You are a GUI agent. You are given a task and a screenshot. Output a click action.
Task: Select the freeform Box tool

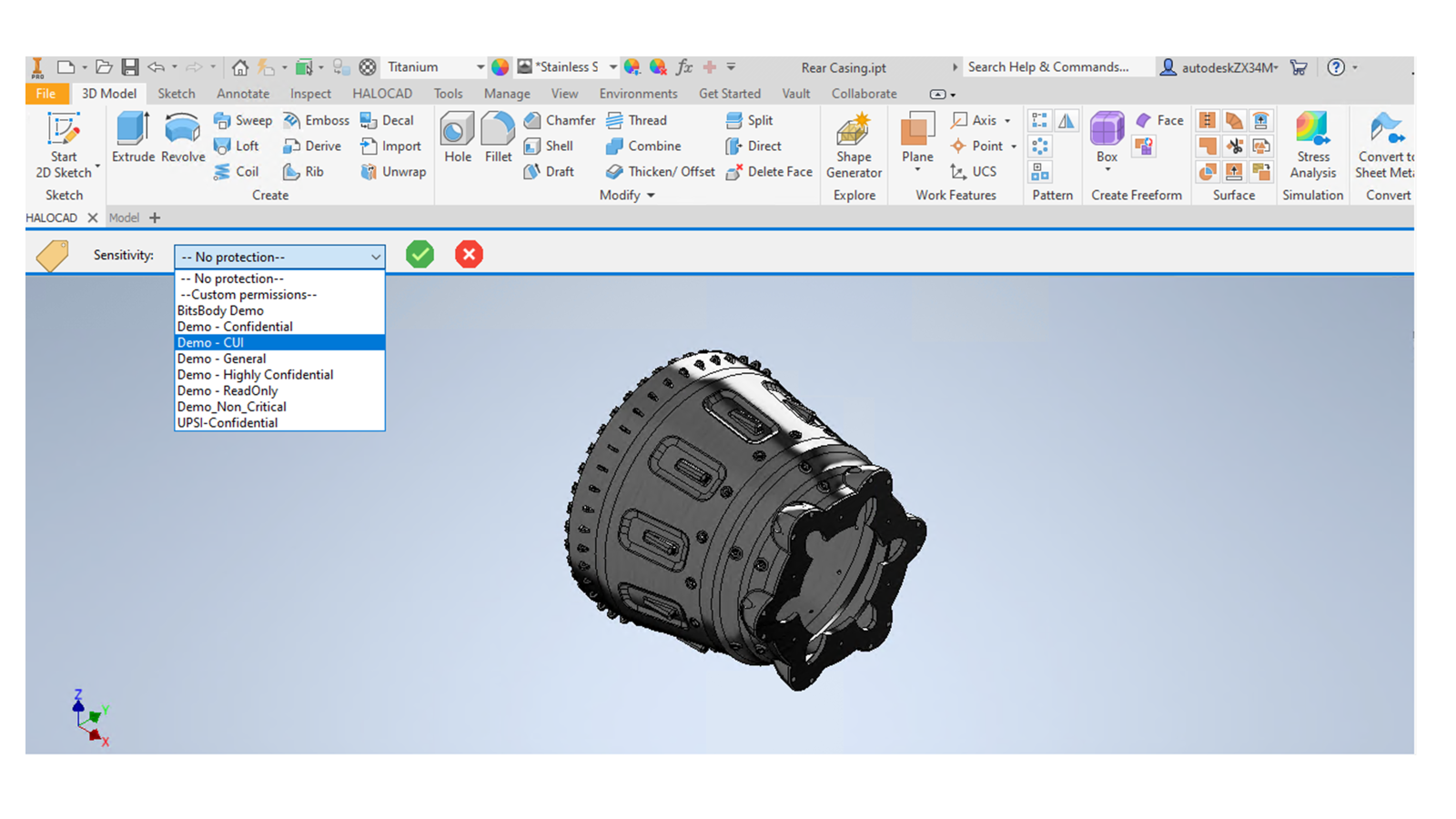[x=1107, y=141]
